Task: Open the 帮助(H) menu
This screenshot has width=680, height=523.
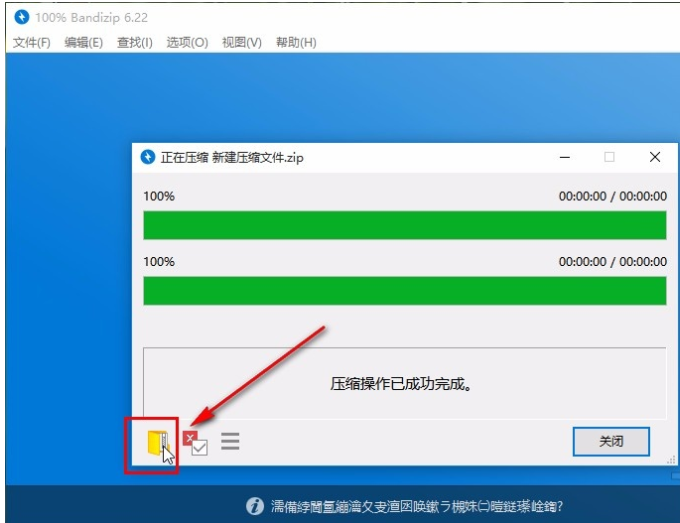Action: coord(296,42)
